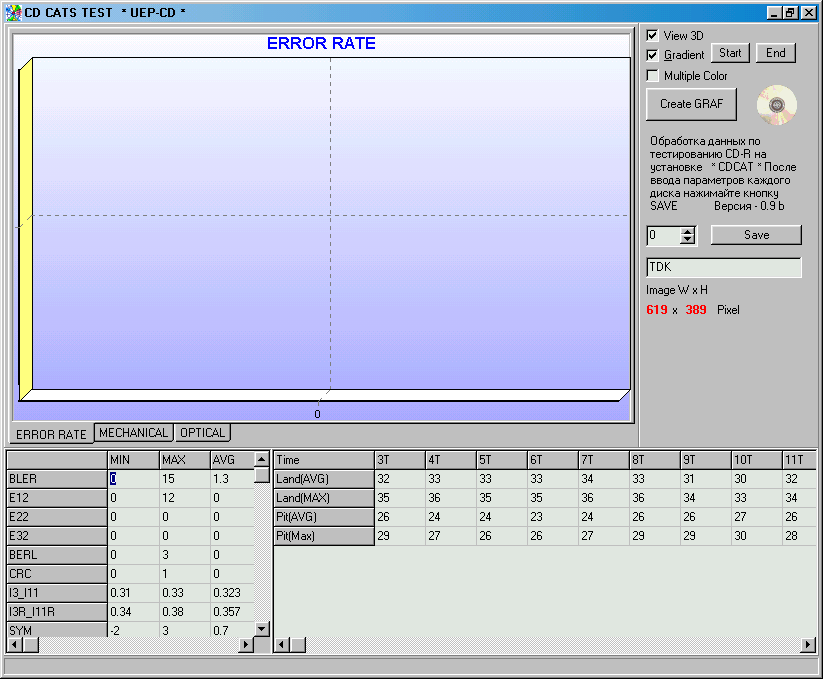
Task: Click the Time table horizontal scroll thumb
Action: (298, 644)
